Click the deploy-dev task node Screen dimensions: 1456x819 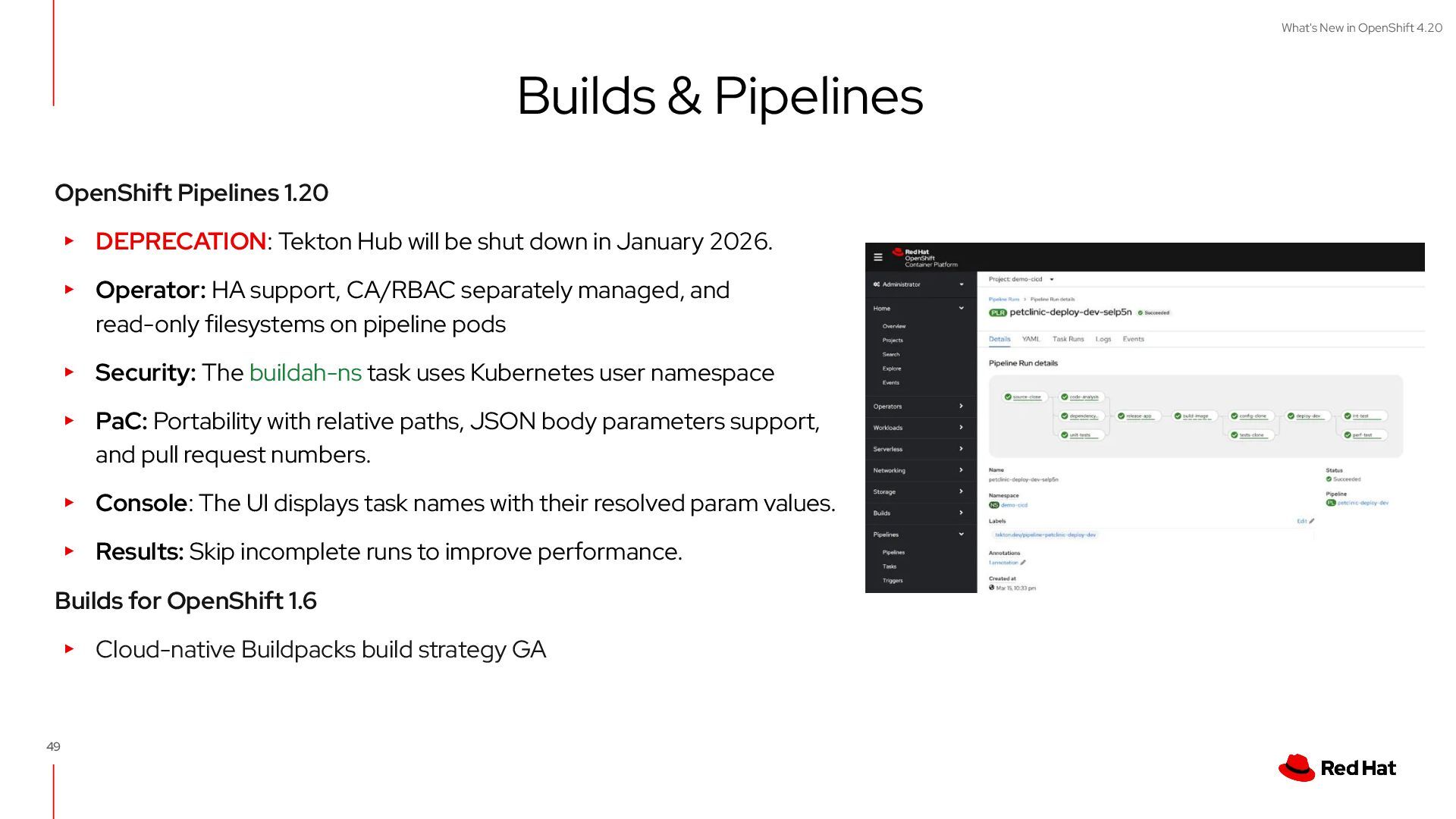tap(1308, 416)
